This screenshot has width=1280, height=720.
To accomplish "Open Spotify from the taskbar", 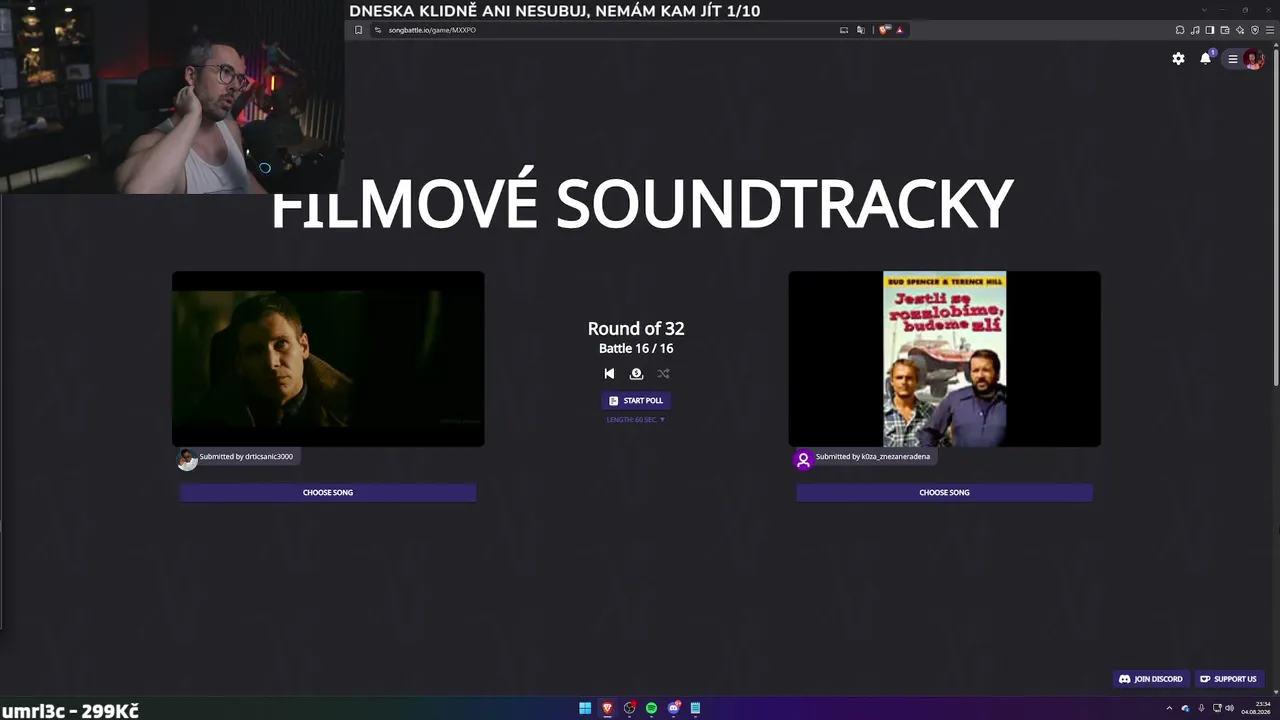I will [x=651, y=708].
